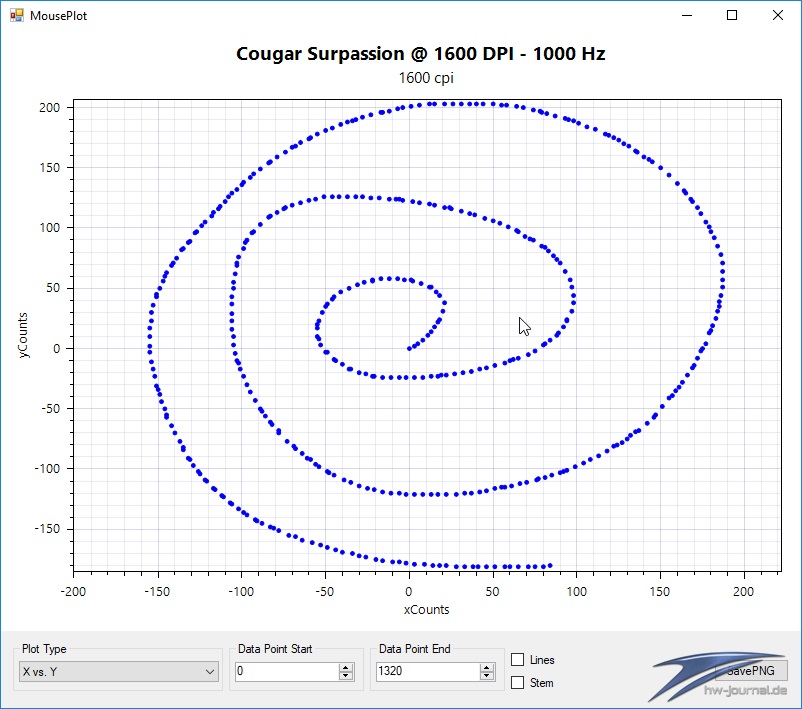Click the chart title 'Cougar Surpassion @ 1600 DPI - 1000 Hz'

420,54
